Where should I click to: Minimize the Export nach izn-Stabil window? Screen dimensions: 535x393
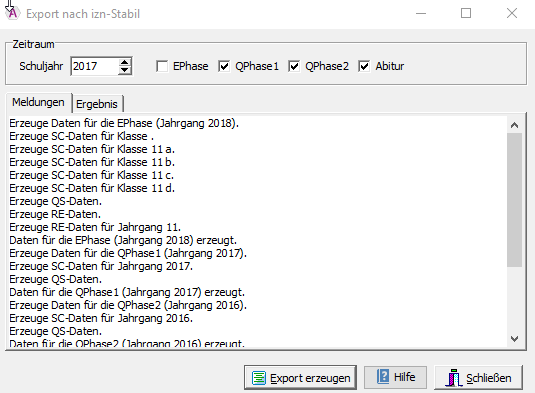pos(421,14)
